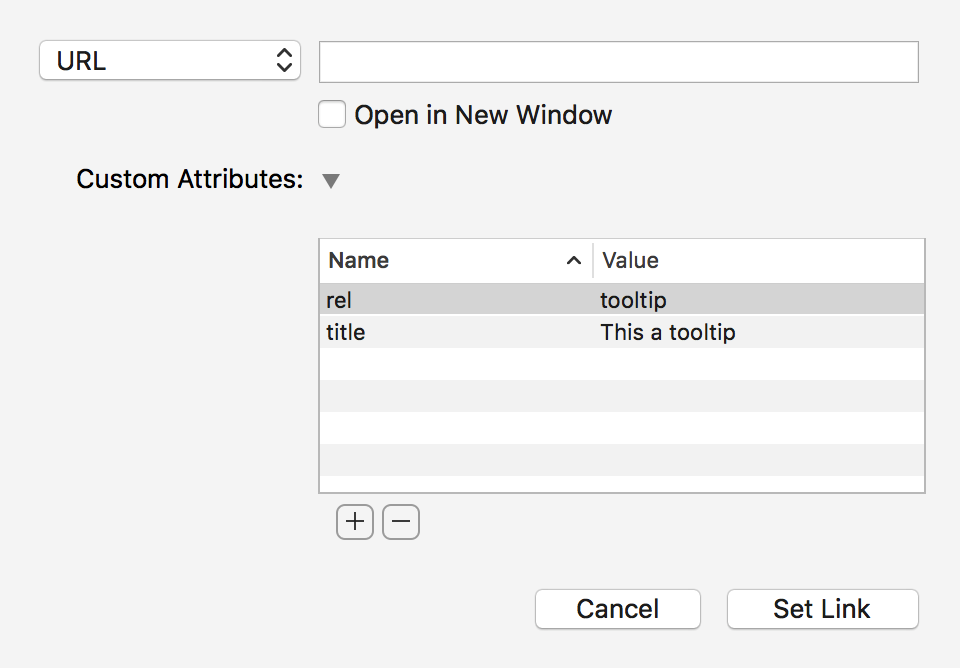The image size is (960, 668).
Task: Select the tooltip value cell
Action: [x=759, y=300]
